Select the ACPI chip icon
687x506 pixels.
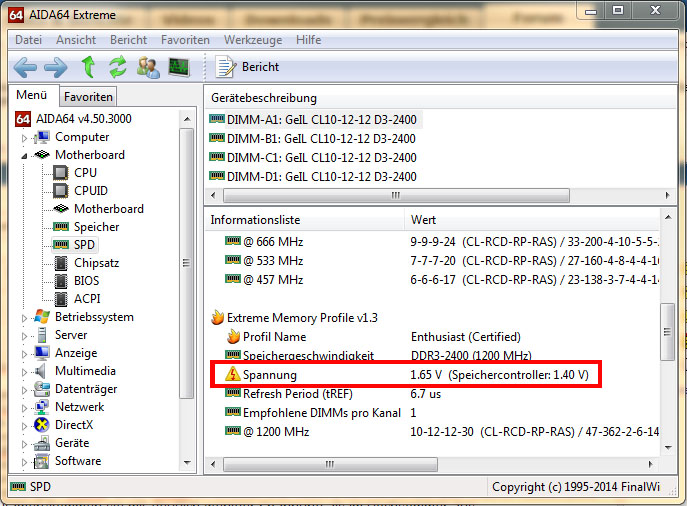[61, 299]
